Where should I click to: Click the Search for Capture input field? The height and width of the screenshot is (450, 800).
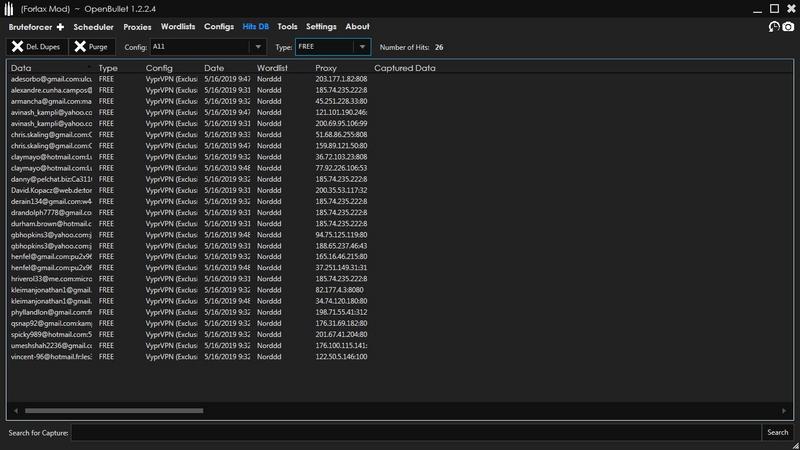point(416,433)
